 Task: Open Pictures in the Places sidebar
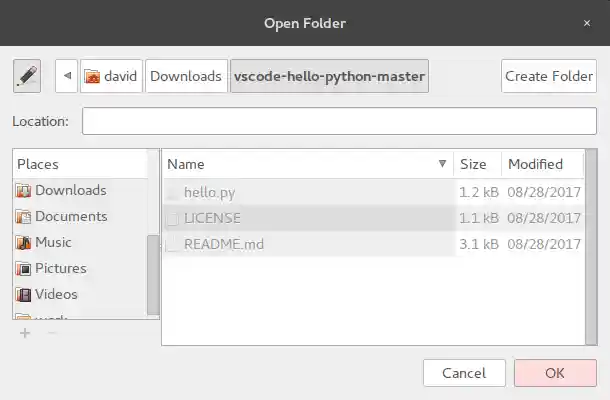[x=81, y=268]
